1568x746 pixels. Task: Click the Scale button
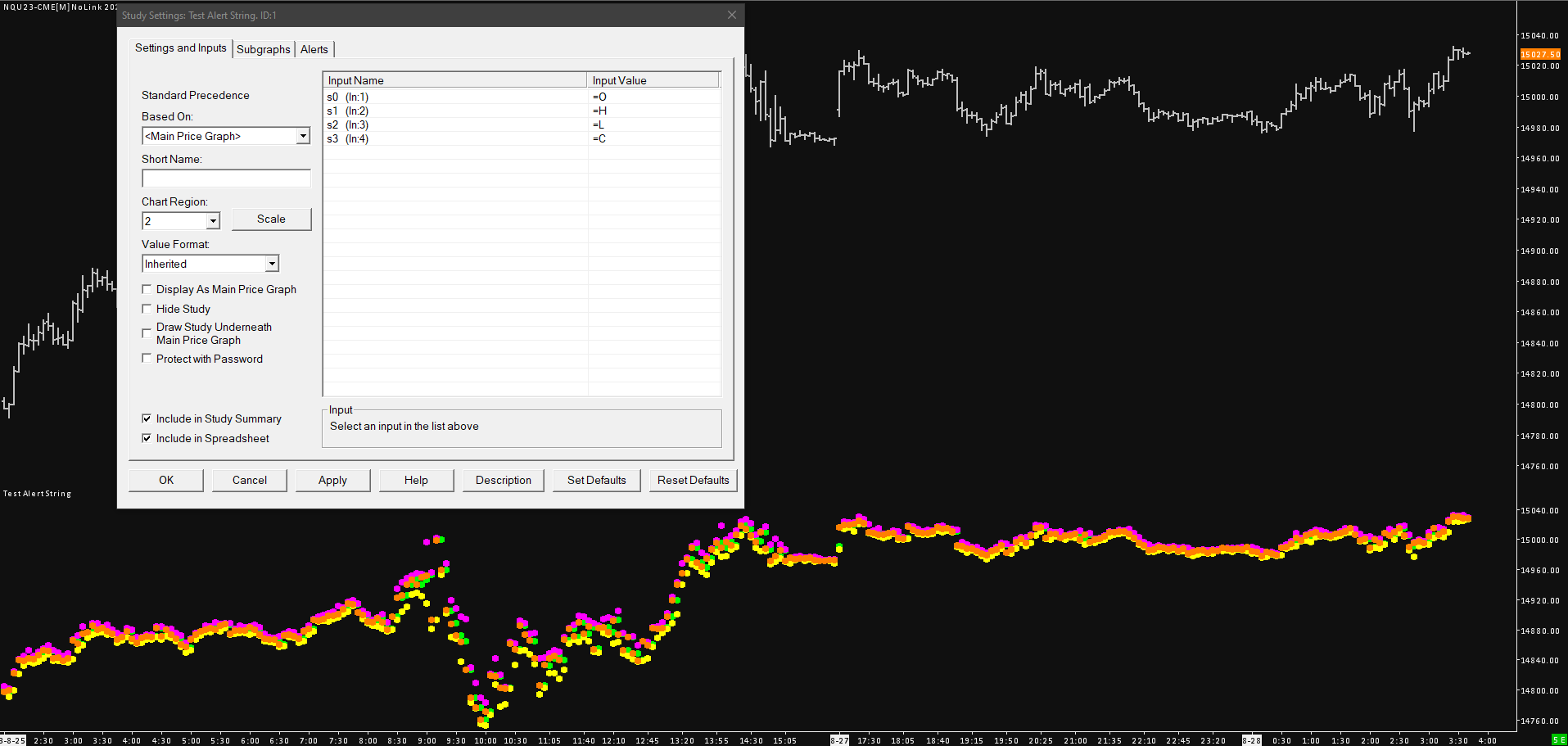(271, 219)
